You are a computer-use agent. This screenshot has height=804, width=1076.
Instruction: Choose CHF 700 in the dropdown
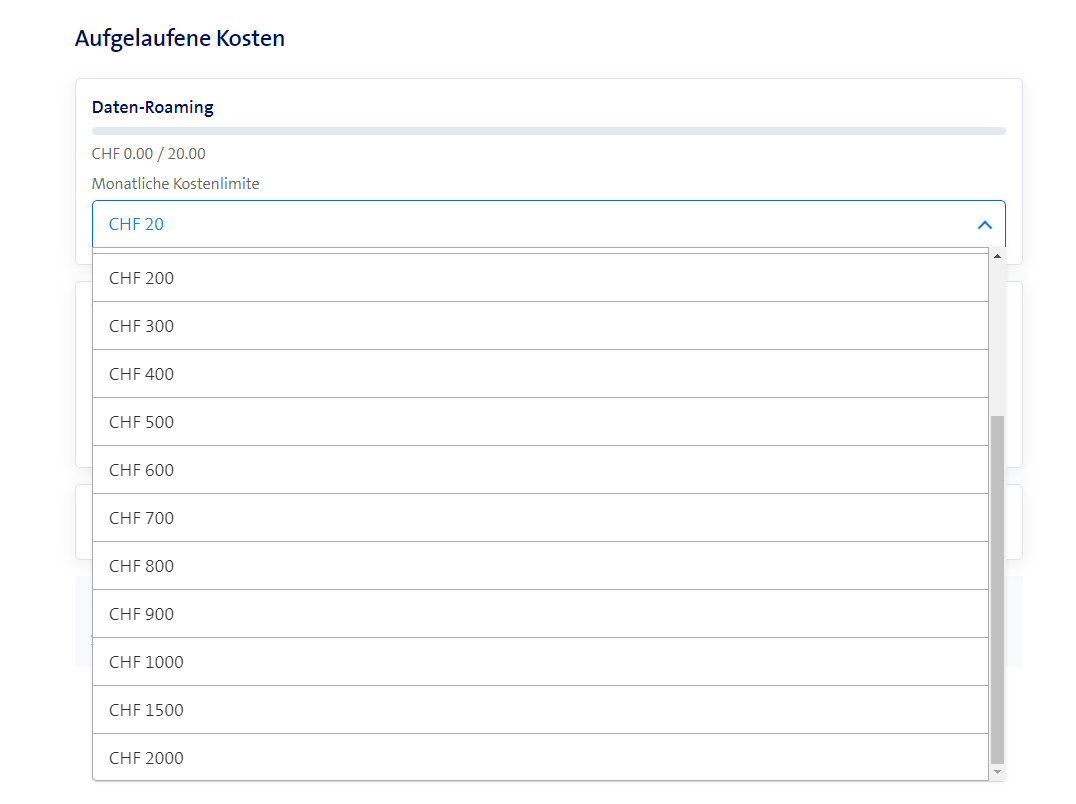point(540,518)
